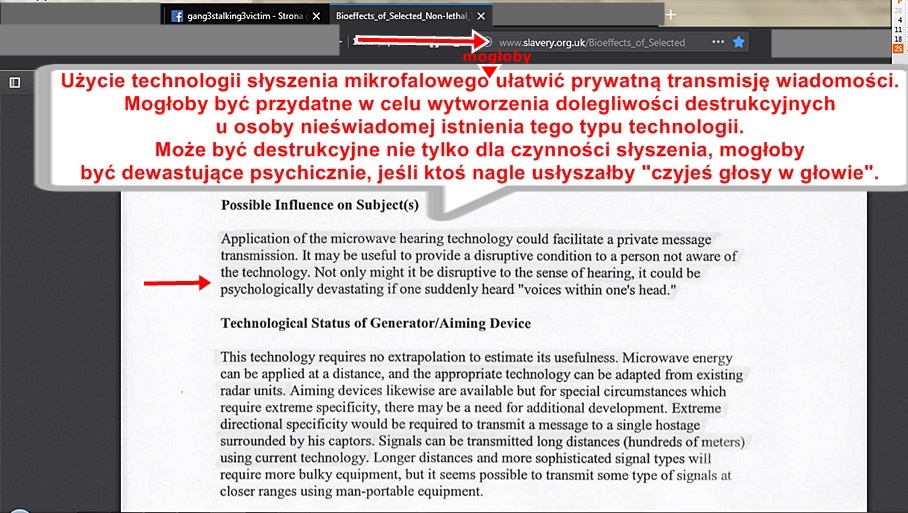Image resolution: width=908 pixels, height=513 pixels.
Task: Click the phrase "voices within one's head."
Action: [x=597, y=290]
